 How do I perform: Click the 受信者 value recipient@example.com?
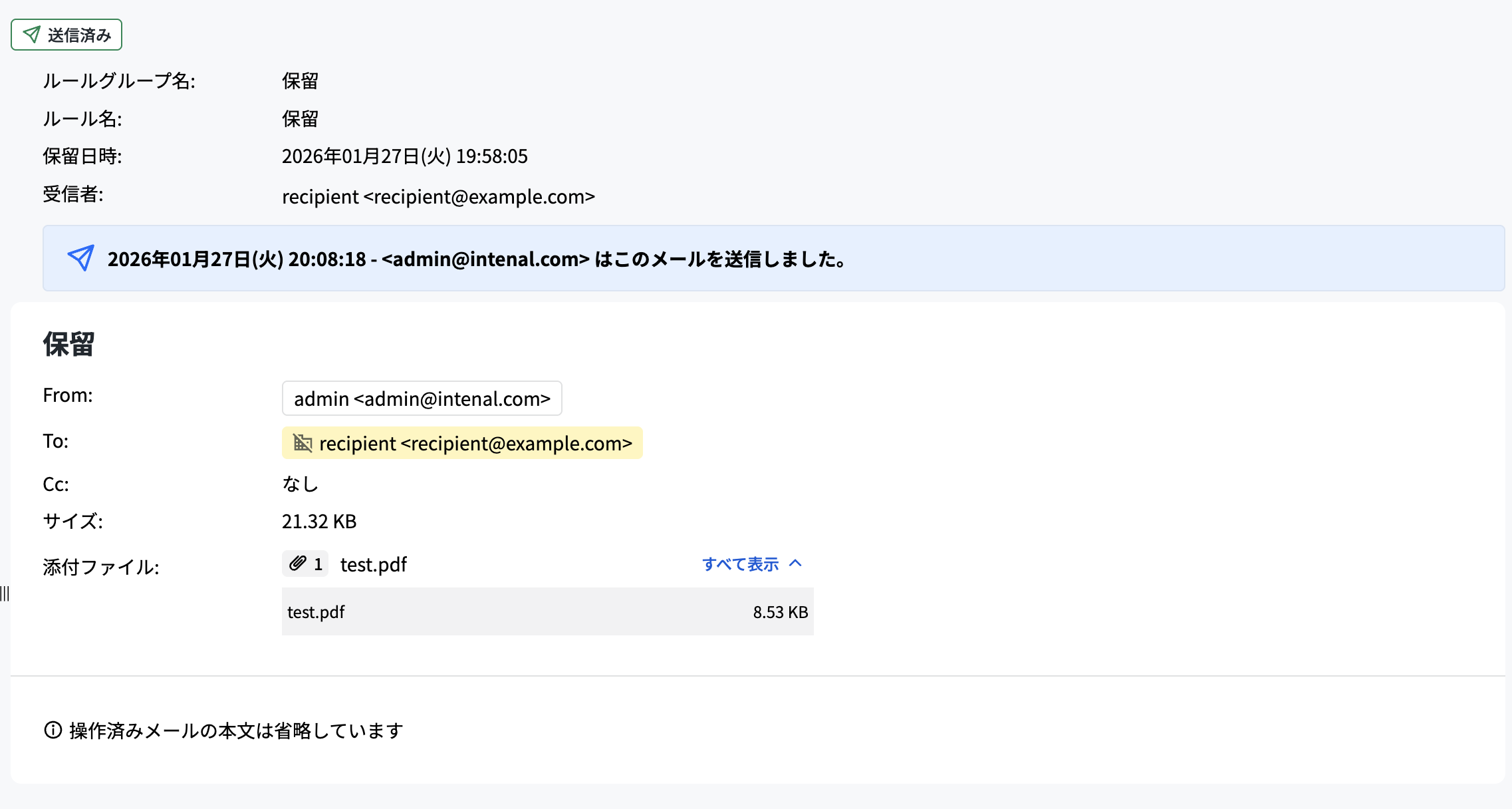pos(439,197)
